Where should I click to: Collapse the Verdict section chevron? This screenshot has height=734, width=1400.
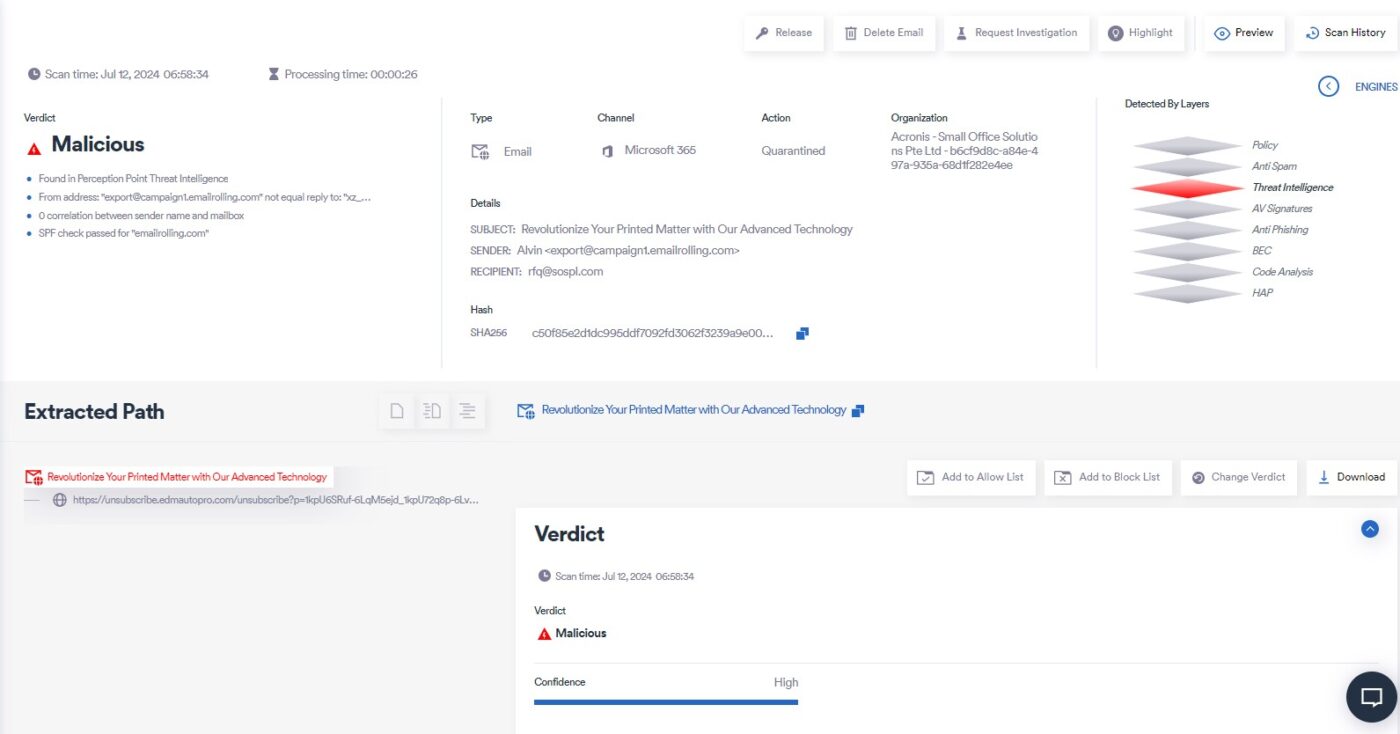click(1370, 529)
